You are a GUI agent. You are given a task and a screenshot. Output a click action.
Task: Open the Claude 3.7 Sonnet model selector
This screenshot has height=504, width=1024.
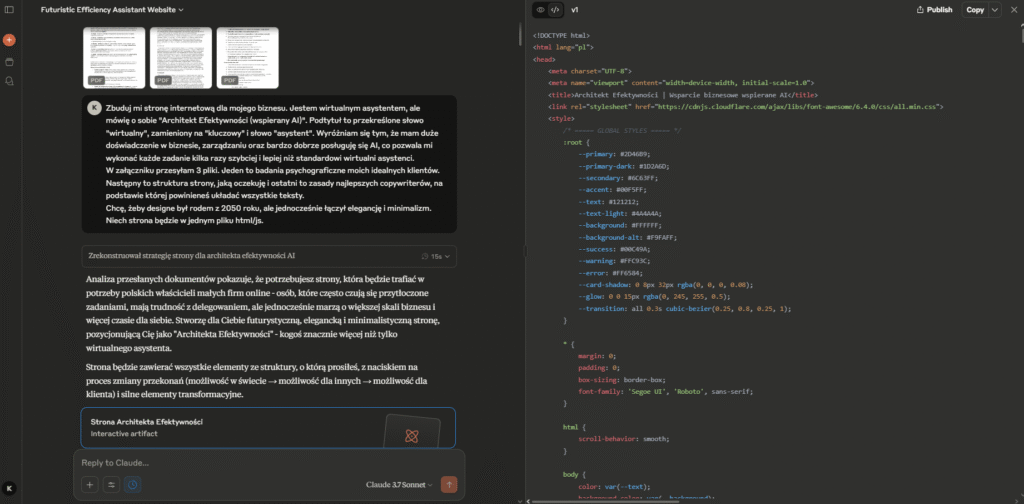click(400, 484)
